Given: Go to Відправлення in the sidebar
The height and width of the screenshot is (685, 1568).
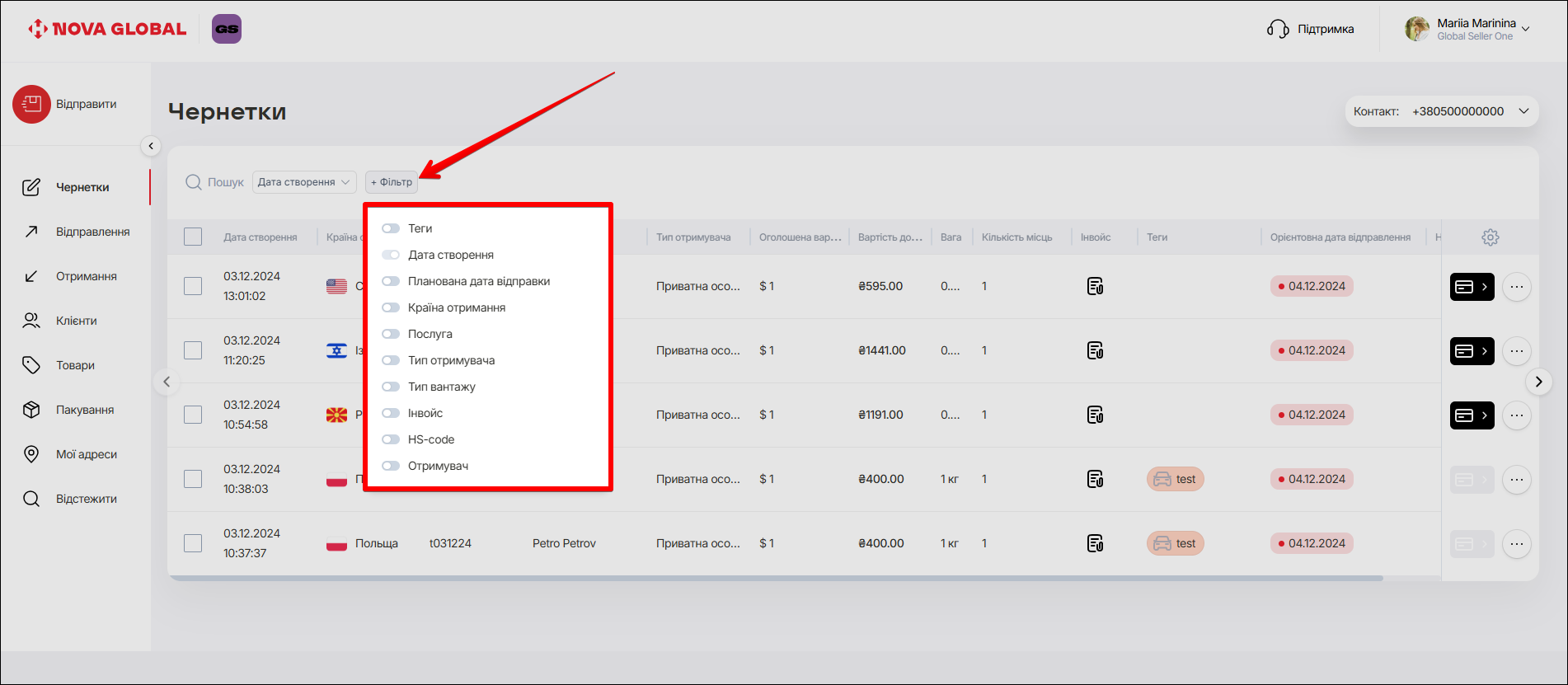Looking at the screenshot, I should coord(92,232).
